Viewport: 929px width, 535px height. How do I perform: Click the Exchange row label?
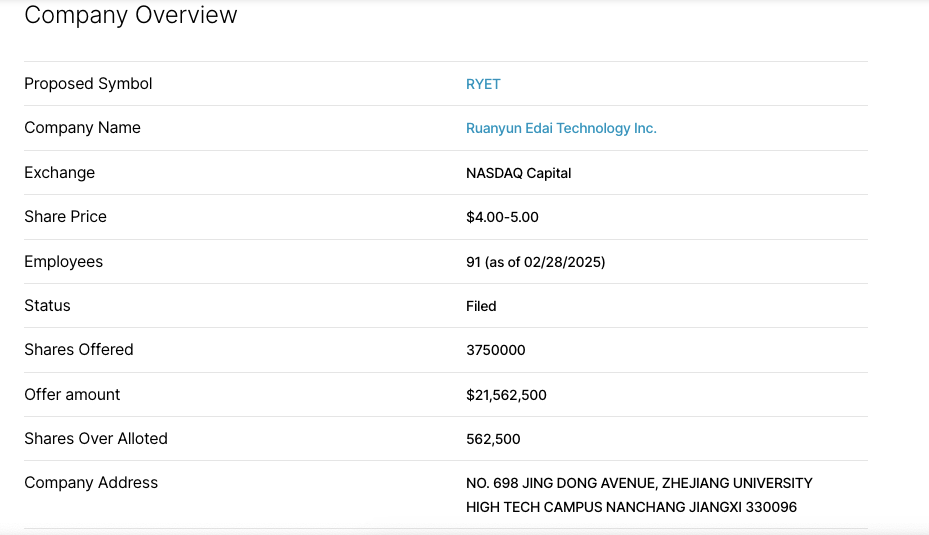pyautogui.click(x=59, y=172)
